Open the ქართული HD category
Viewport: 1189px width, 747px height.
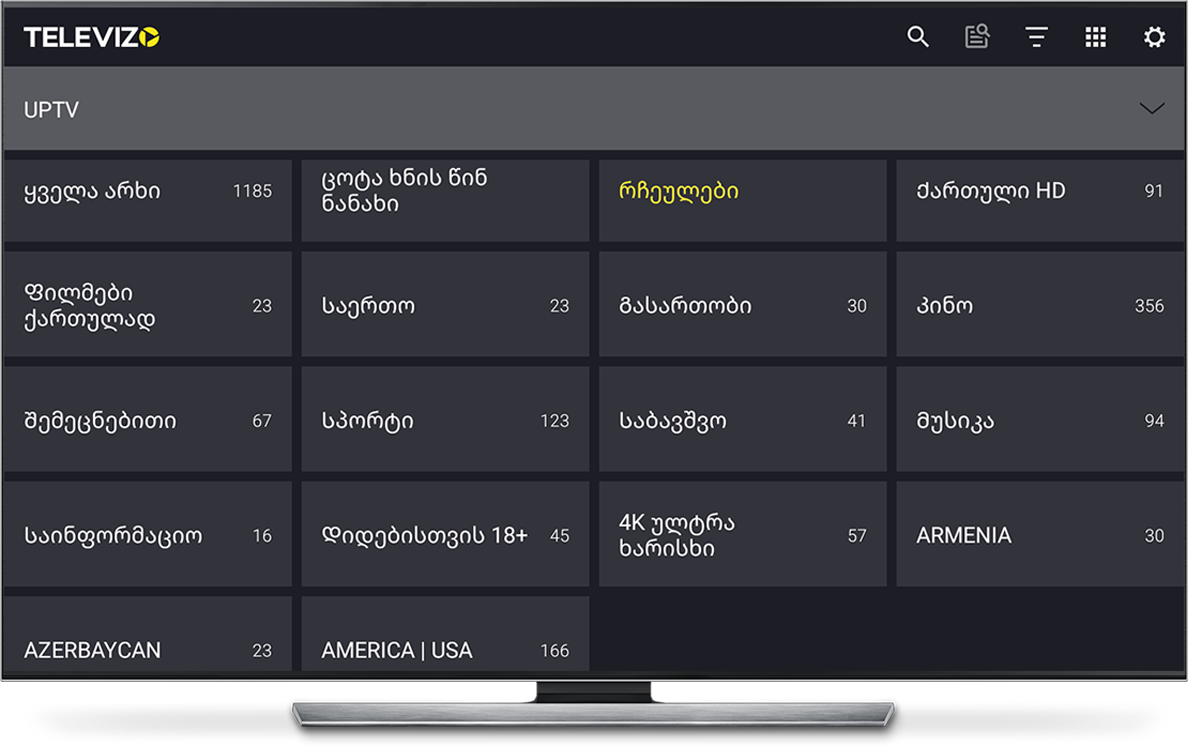coord(1040,200)
